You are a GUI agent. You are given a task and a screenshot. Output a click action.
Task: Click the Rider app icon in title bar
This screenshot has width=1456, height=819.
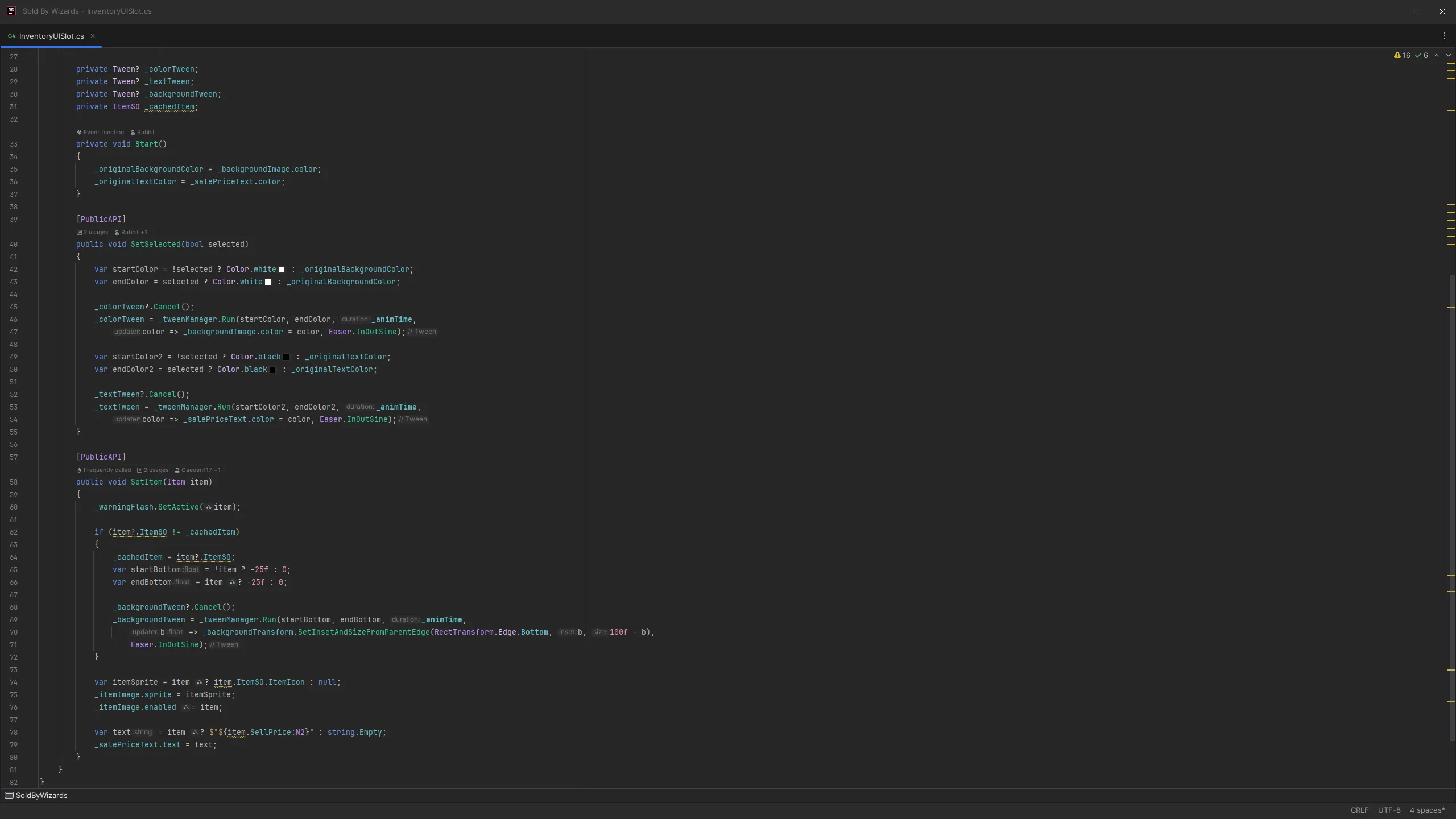[x=11, y=11]
